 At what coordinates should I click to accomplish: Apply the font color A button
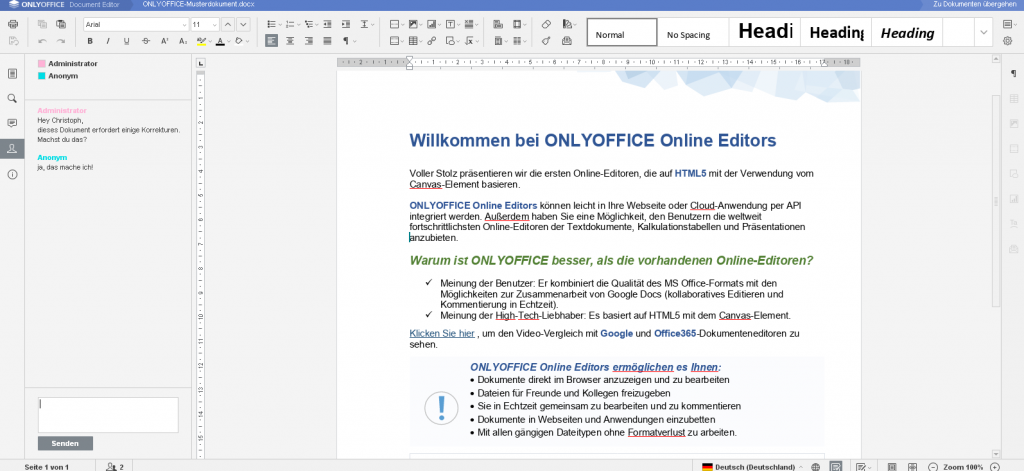click(219, 41)
